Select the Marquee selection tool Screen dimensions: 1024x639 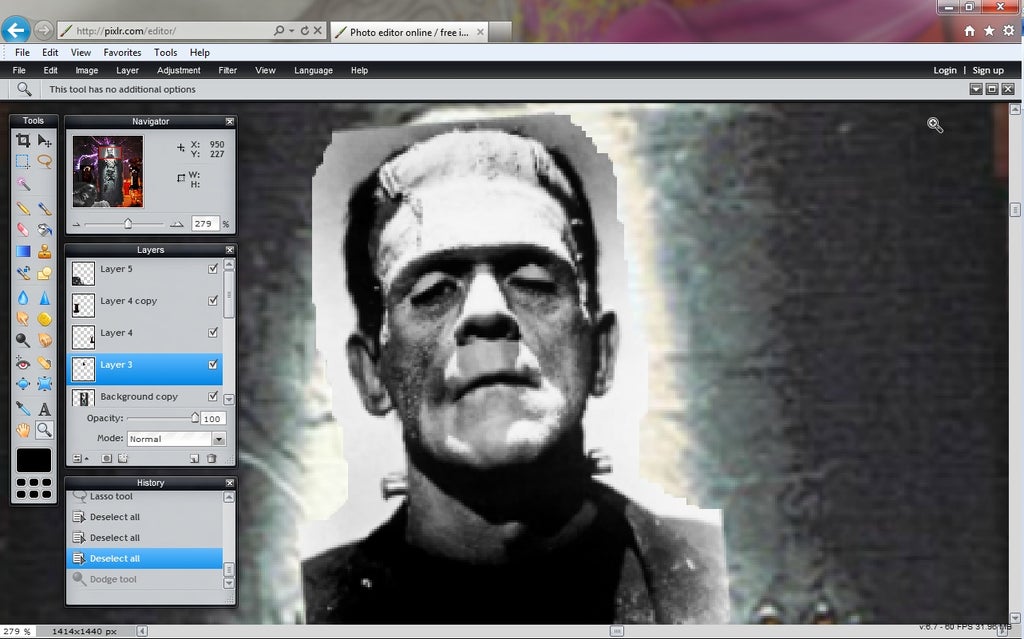[x=23, y=161]
